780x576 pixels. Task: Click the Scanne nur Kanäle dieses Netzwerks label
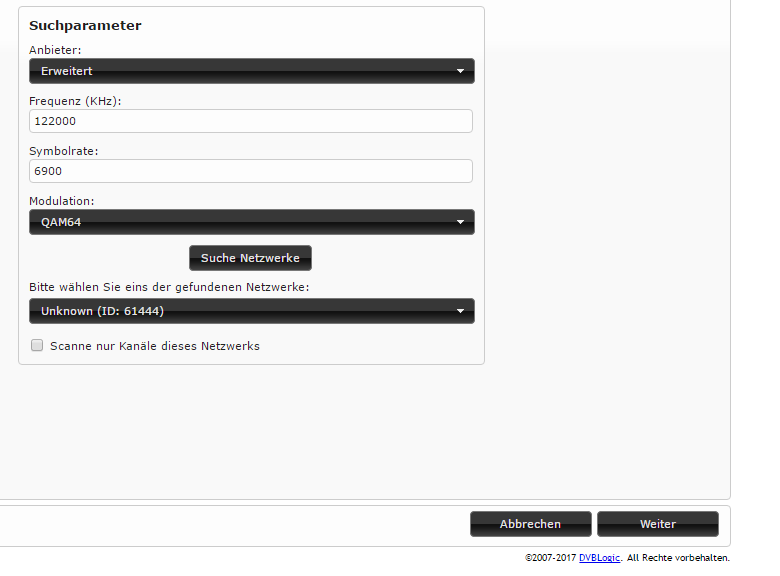(154, 346)
